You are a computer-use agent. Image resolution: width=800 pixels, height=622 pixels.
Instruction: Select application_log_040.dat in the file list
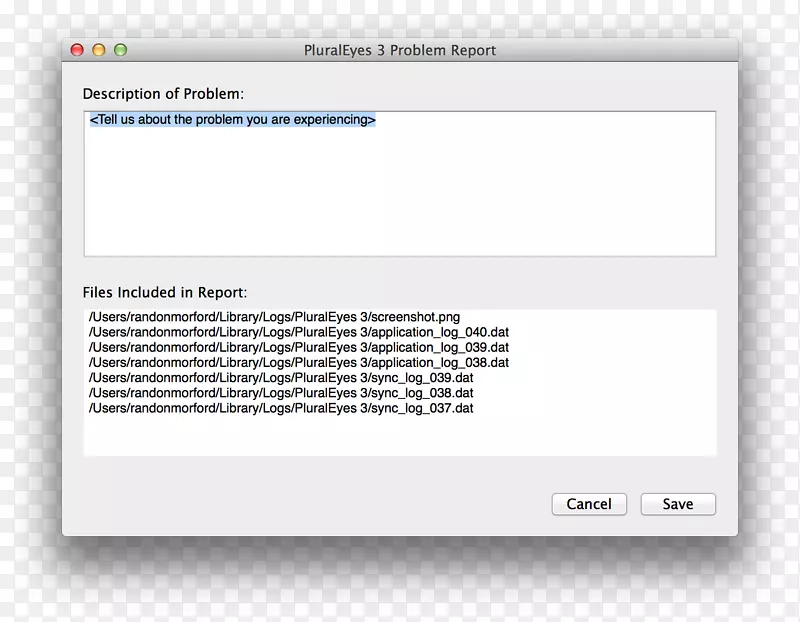pyautogui.click(x=299, y=332)
